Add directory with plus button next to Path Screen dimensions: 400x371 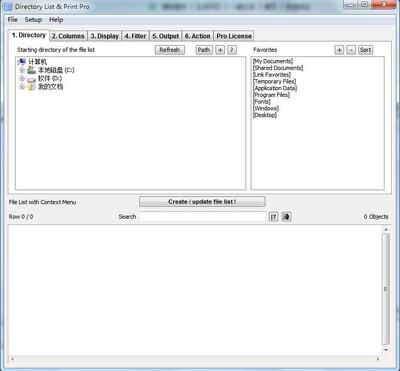coord(220,50)
